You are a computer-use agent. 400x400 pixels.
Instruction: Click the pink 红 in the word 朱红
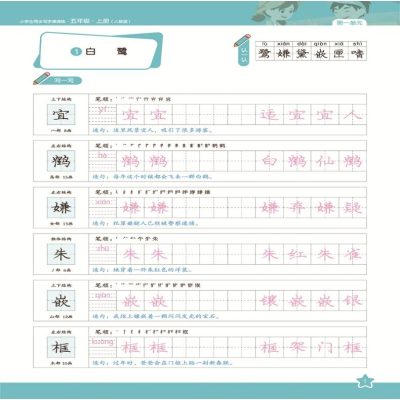pyautogui.click(x=297, y=254)
